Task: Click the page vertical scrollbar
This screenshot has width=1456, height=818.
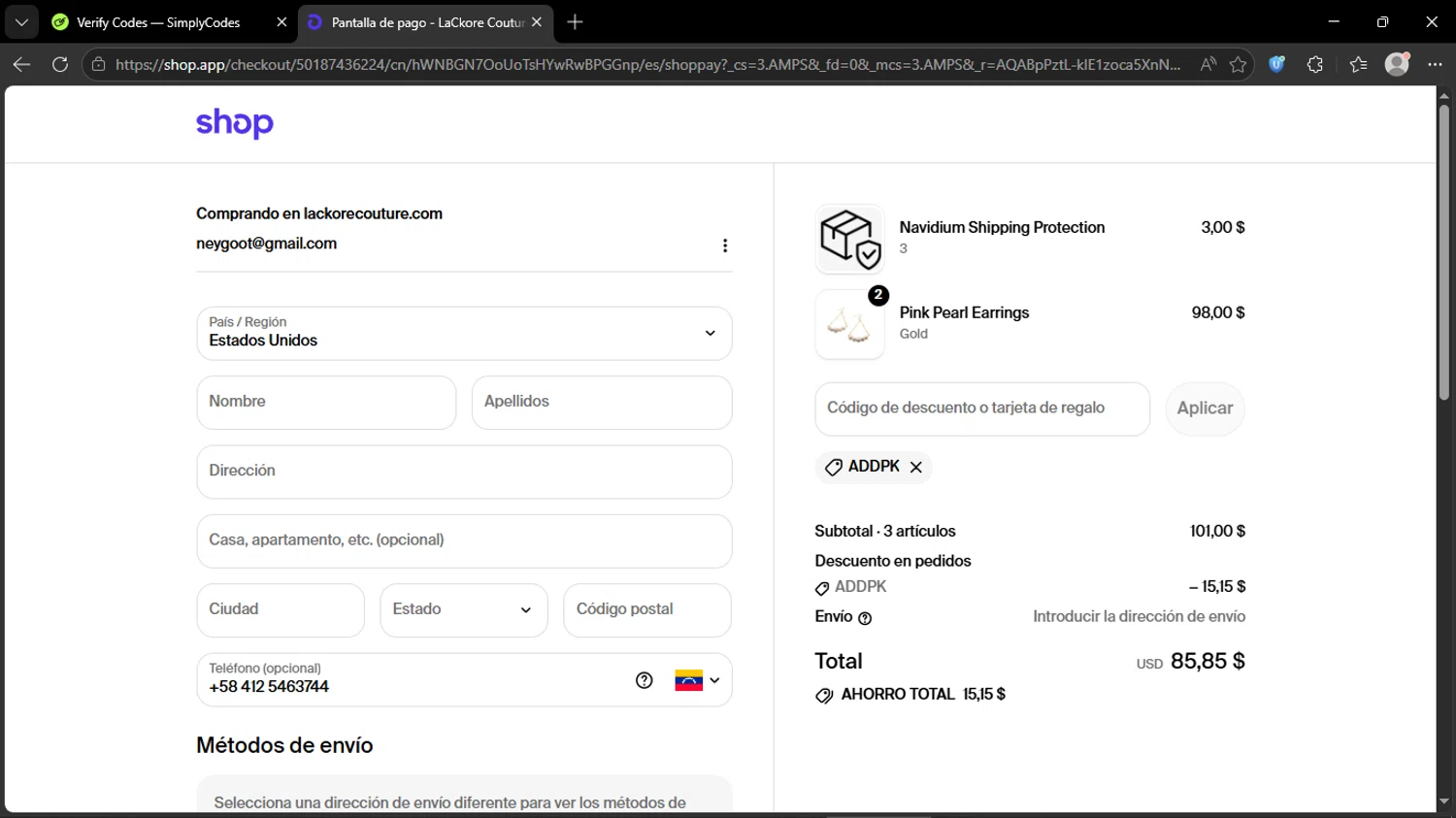Action: pyautogui.click(x=1443, y=252)
